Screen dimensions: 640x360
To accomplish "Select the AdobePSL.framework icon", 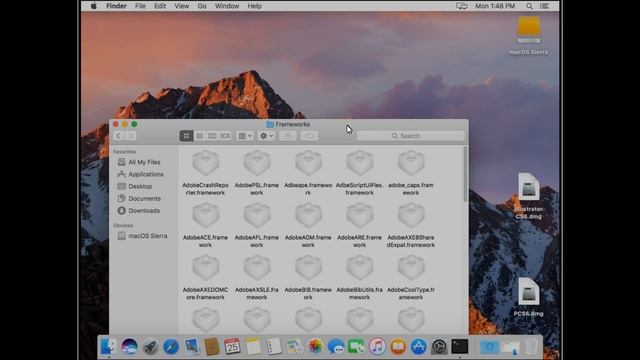I will pyautogui.click(x=257, y=162).
